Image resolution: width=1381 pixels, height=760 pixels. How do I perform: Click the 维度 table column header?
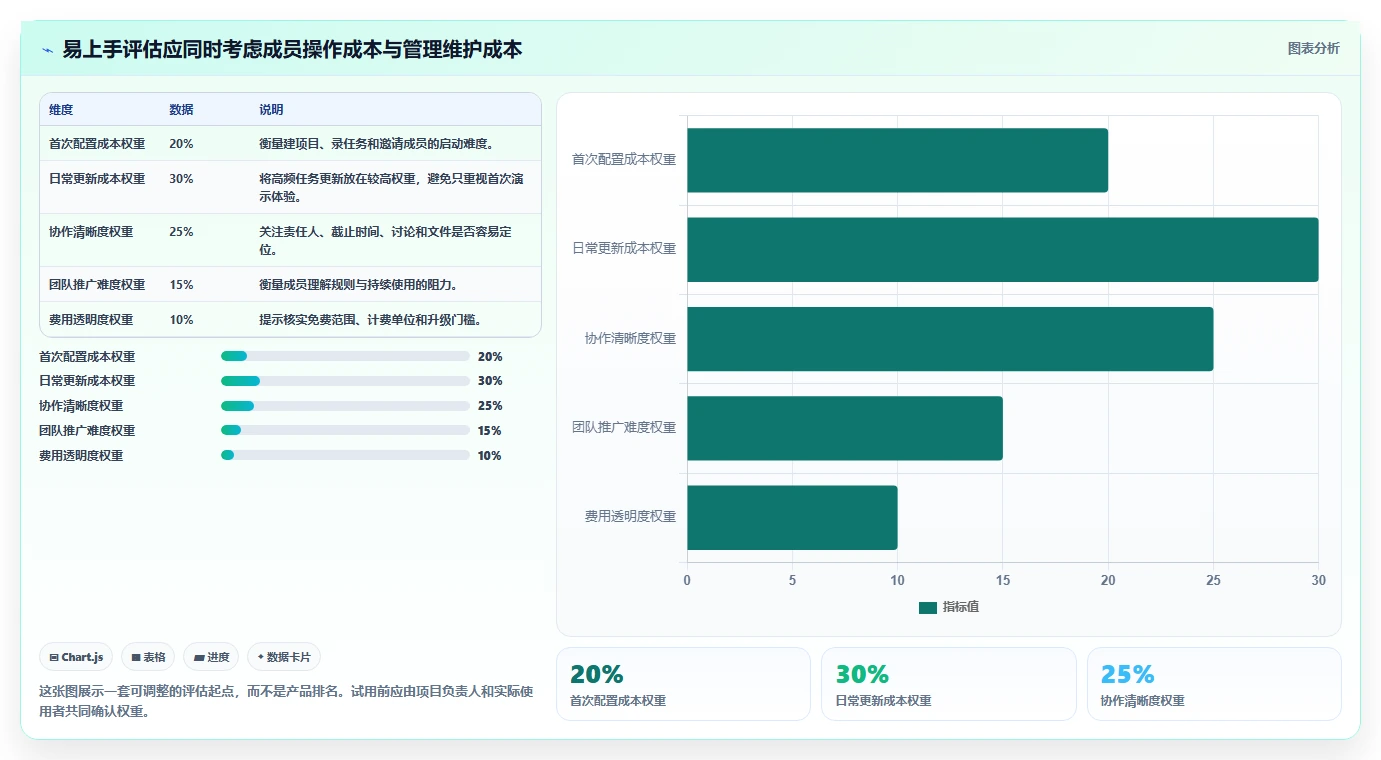[x=61, y=109]
